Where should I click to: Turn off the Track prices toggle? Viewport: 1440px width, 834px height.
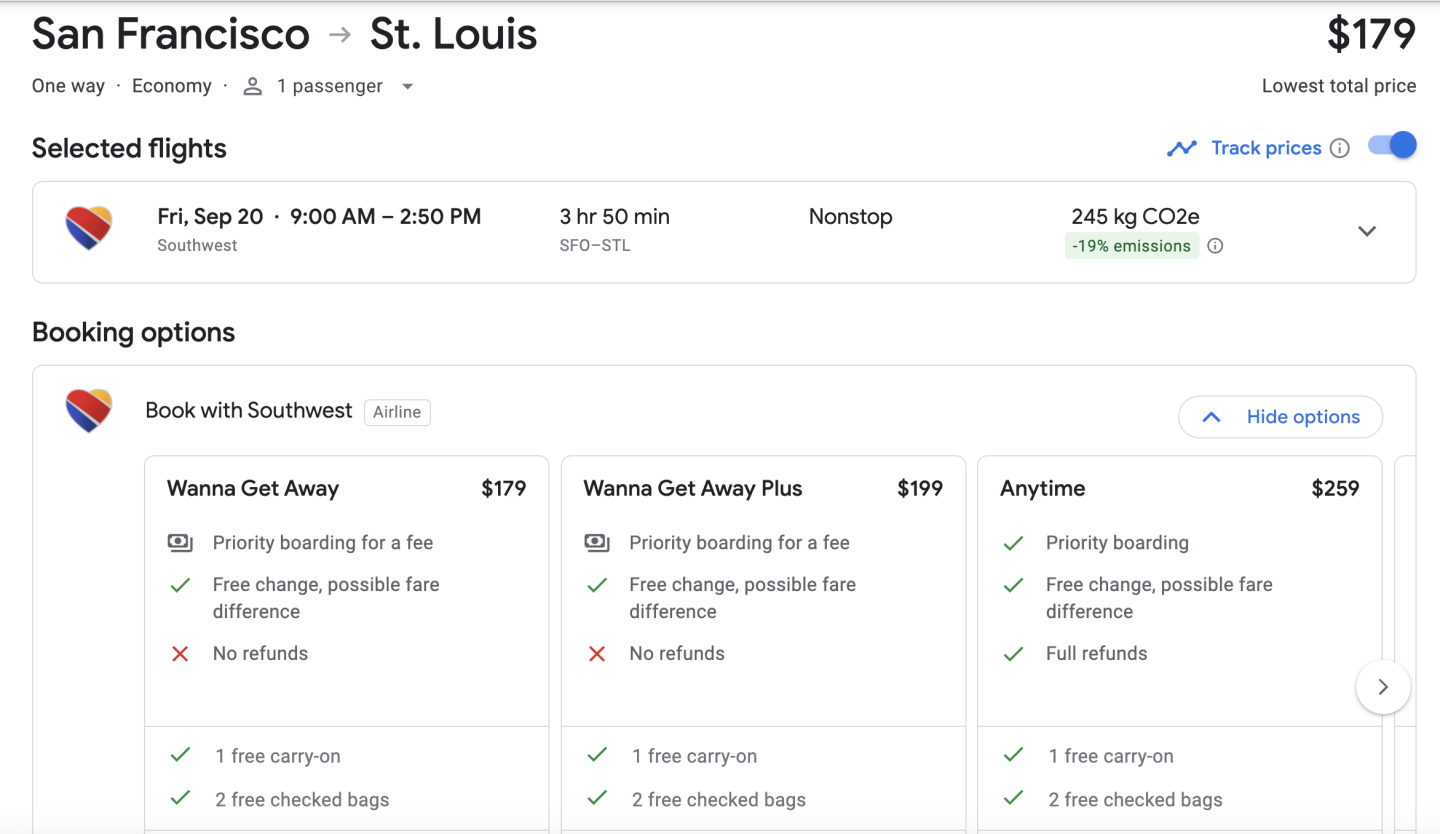[x=1392, y=146]
